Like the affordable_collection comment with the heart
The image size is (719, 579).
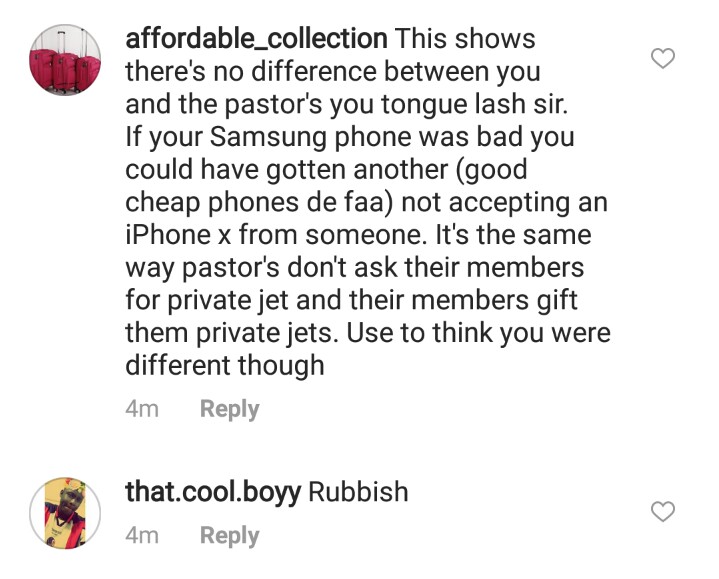tap(663, 58)
